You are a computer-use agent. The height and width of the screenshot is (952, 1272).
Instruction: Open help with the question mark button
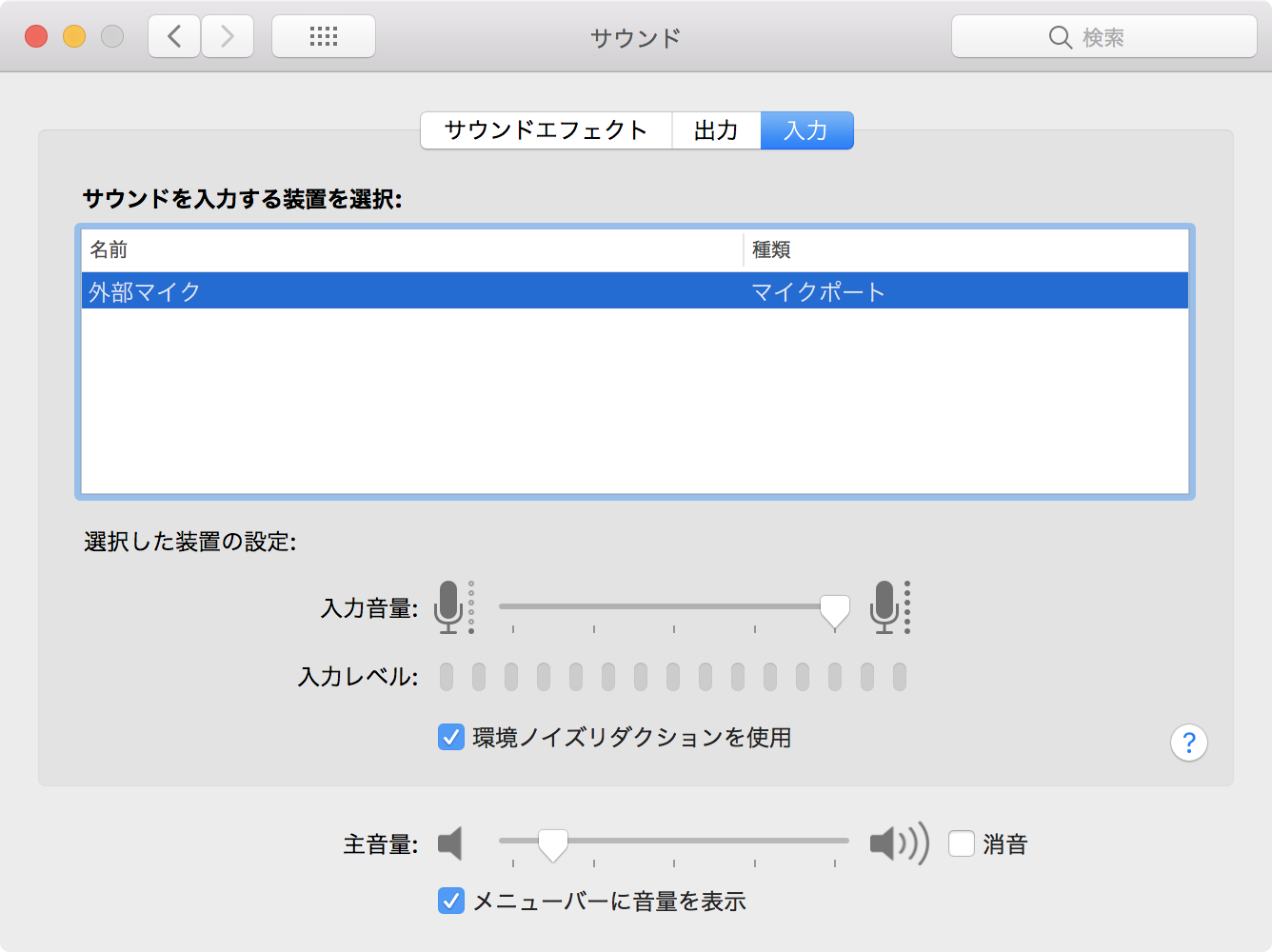[x=1188, y=743]
